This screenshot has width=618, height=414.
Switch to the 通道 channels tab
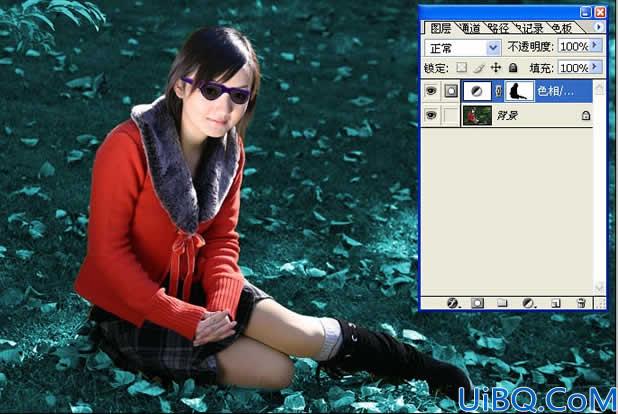471,28
